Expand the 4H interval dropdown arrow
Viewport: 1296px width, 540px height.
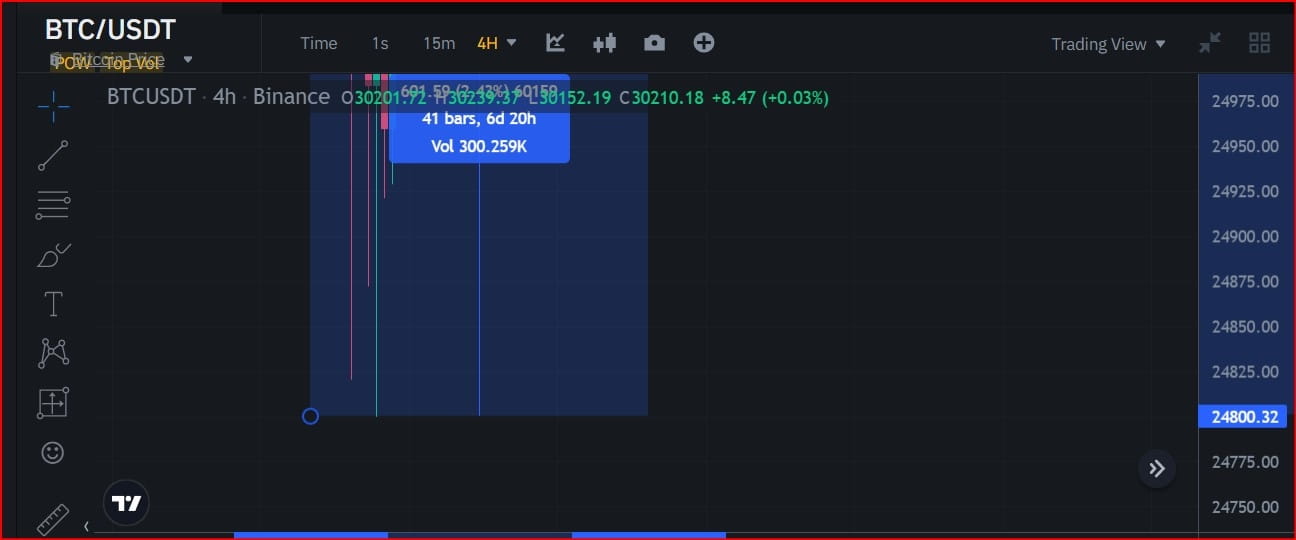point(512,42)
